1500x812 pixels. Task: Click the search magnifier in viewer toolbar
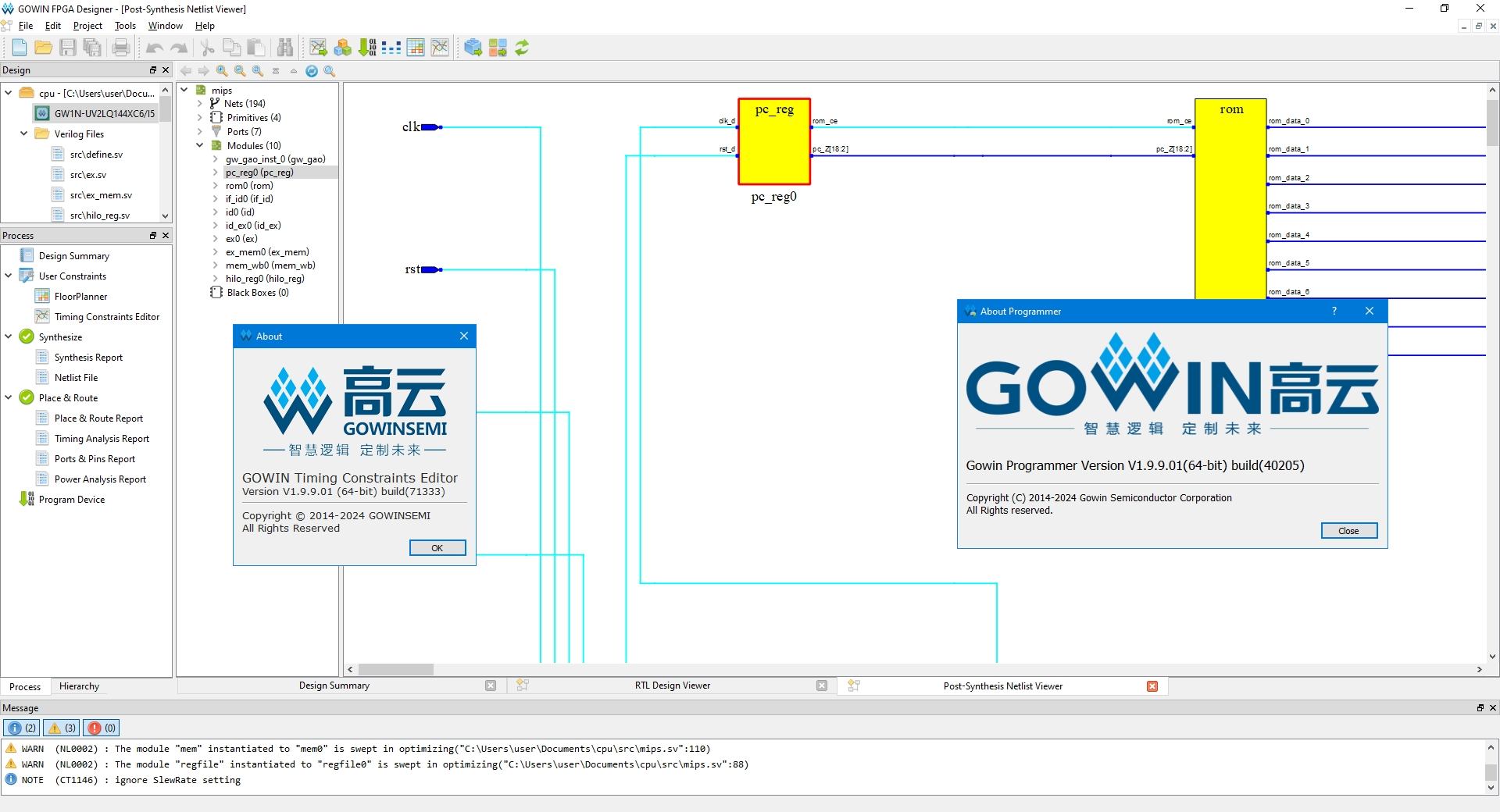330,71
